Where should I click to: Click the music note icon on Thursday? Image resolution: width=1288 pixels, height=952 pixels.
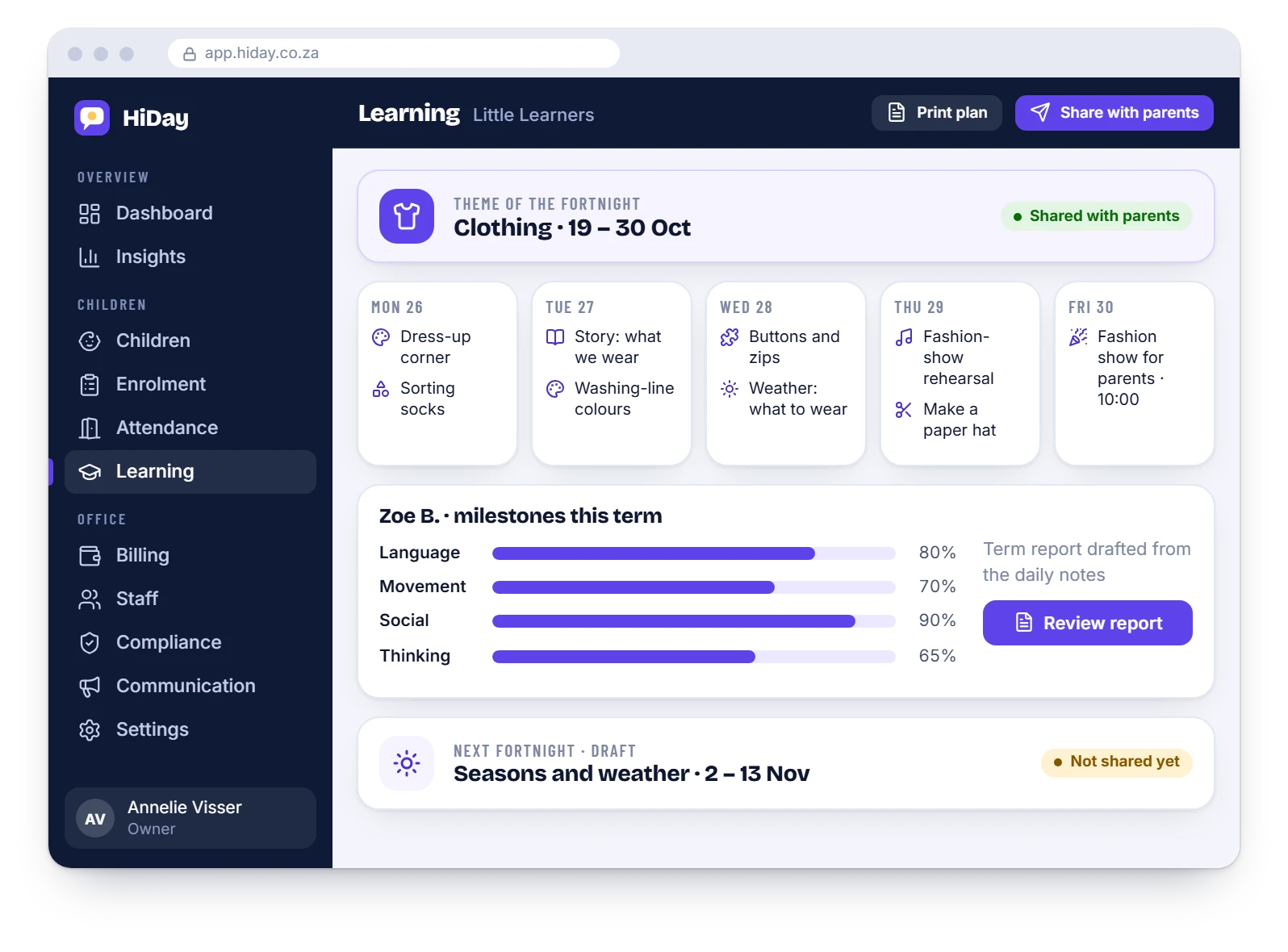904,337
